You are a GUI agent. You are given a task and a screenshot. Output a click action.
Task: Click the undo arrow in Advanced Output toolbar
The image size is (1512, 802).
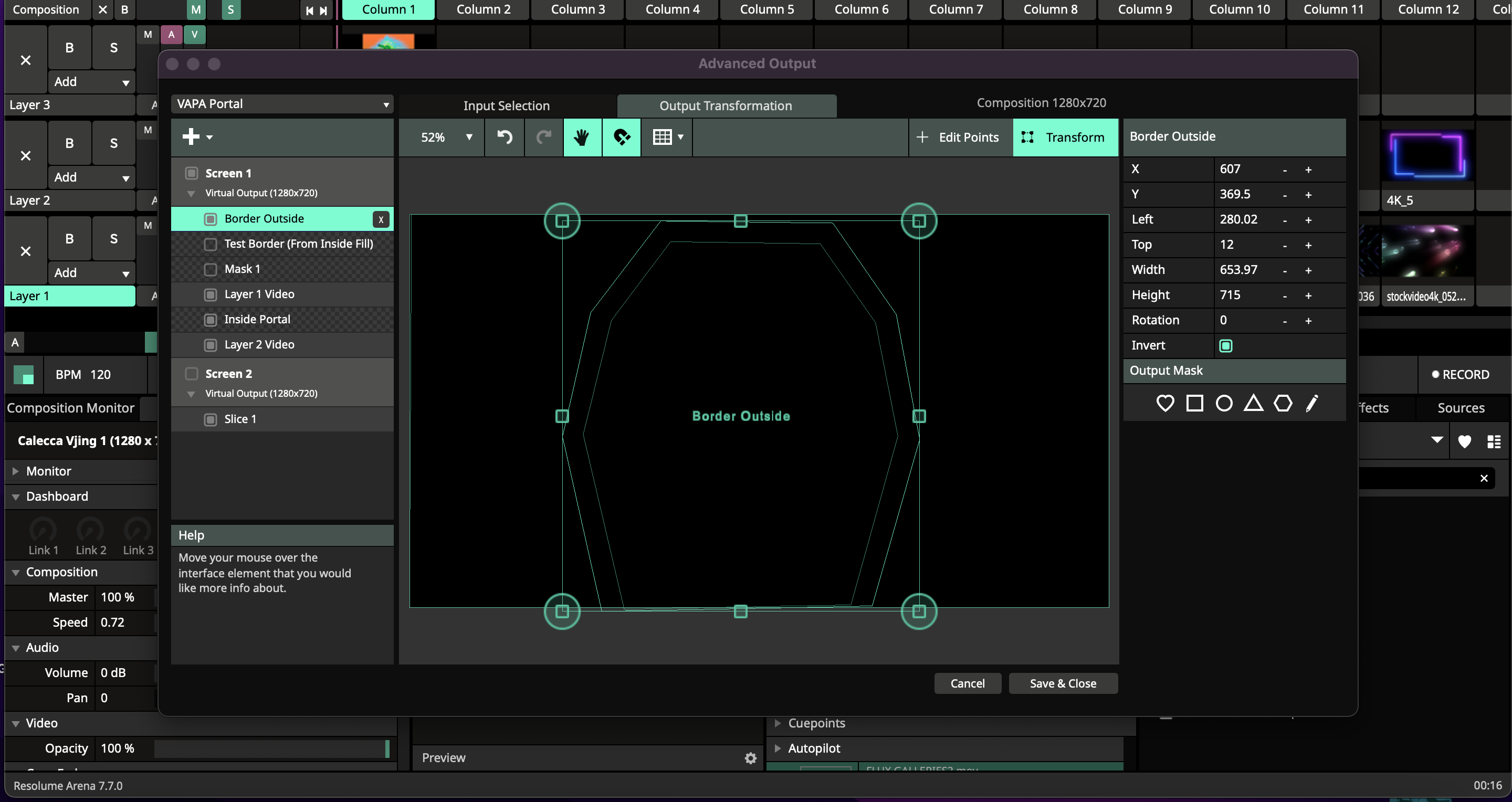tap(504, 138)
